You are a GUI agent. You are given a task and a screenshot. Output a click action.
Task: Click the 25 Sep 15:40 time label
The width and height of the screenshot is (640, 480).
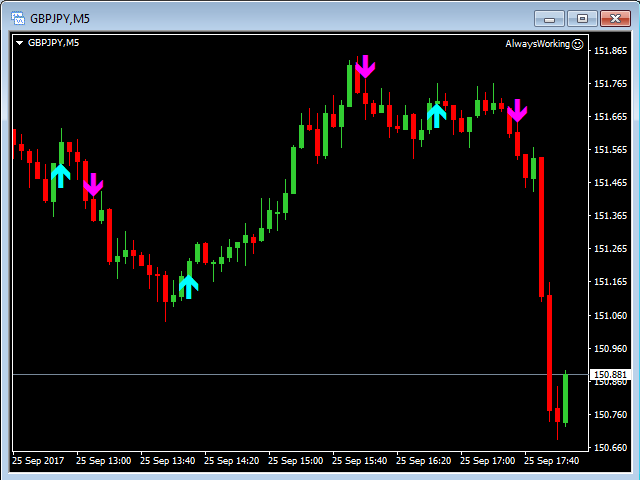pyautogui.click(x=359, y=461)
